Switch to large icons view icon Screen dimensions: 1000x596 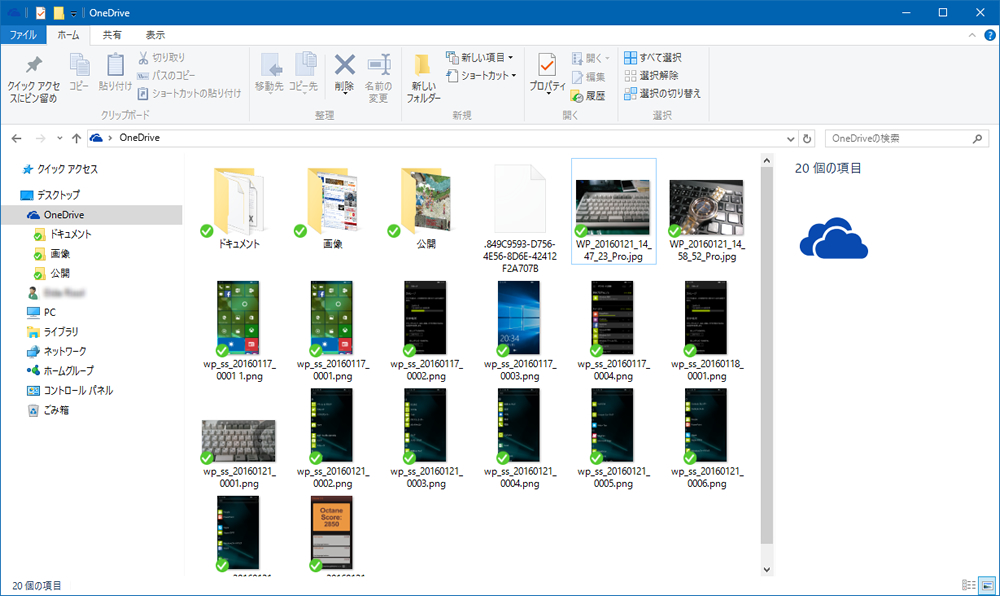(987, 585)
